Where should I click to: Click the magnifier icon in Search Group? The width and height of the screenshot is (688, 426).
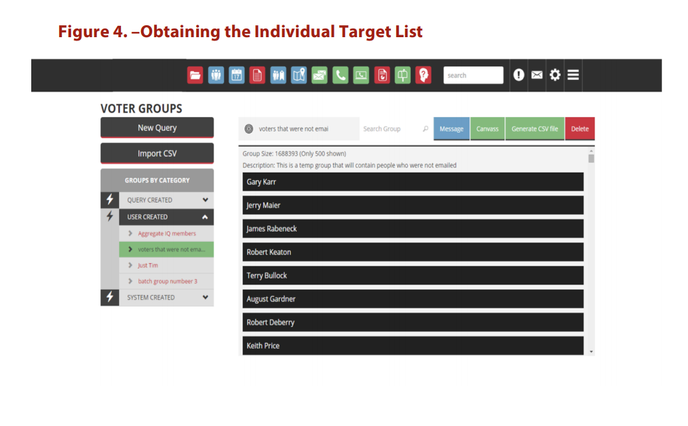click(425, 129)
